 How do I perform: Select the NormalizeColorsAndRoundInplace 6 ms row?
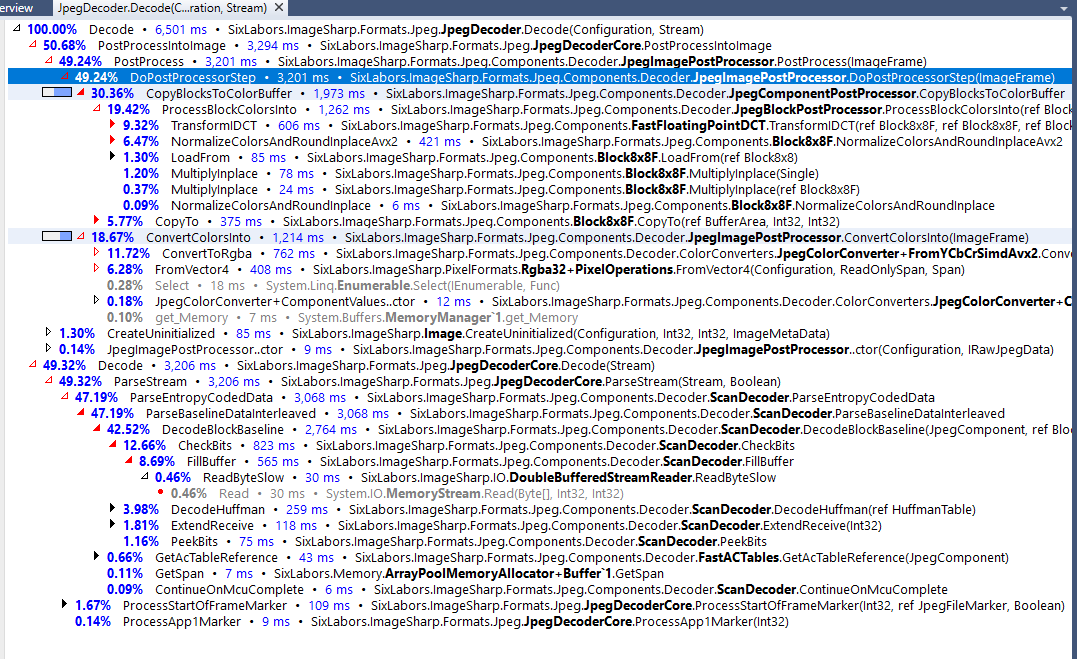tap(558, 205)
